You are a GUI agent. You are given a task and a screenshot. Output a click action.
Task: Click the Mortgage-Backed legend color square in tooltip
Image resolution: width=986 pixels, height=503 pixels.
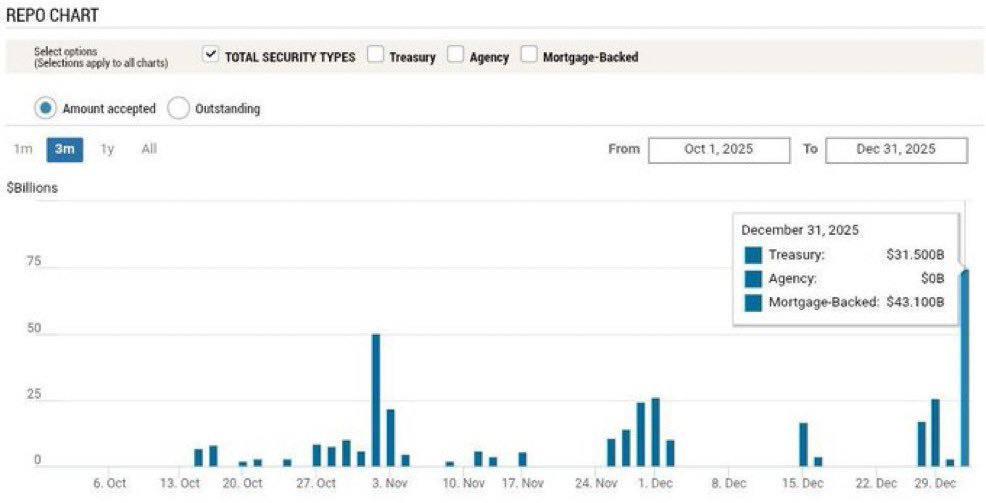click(753, 302)
